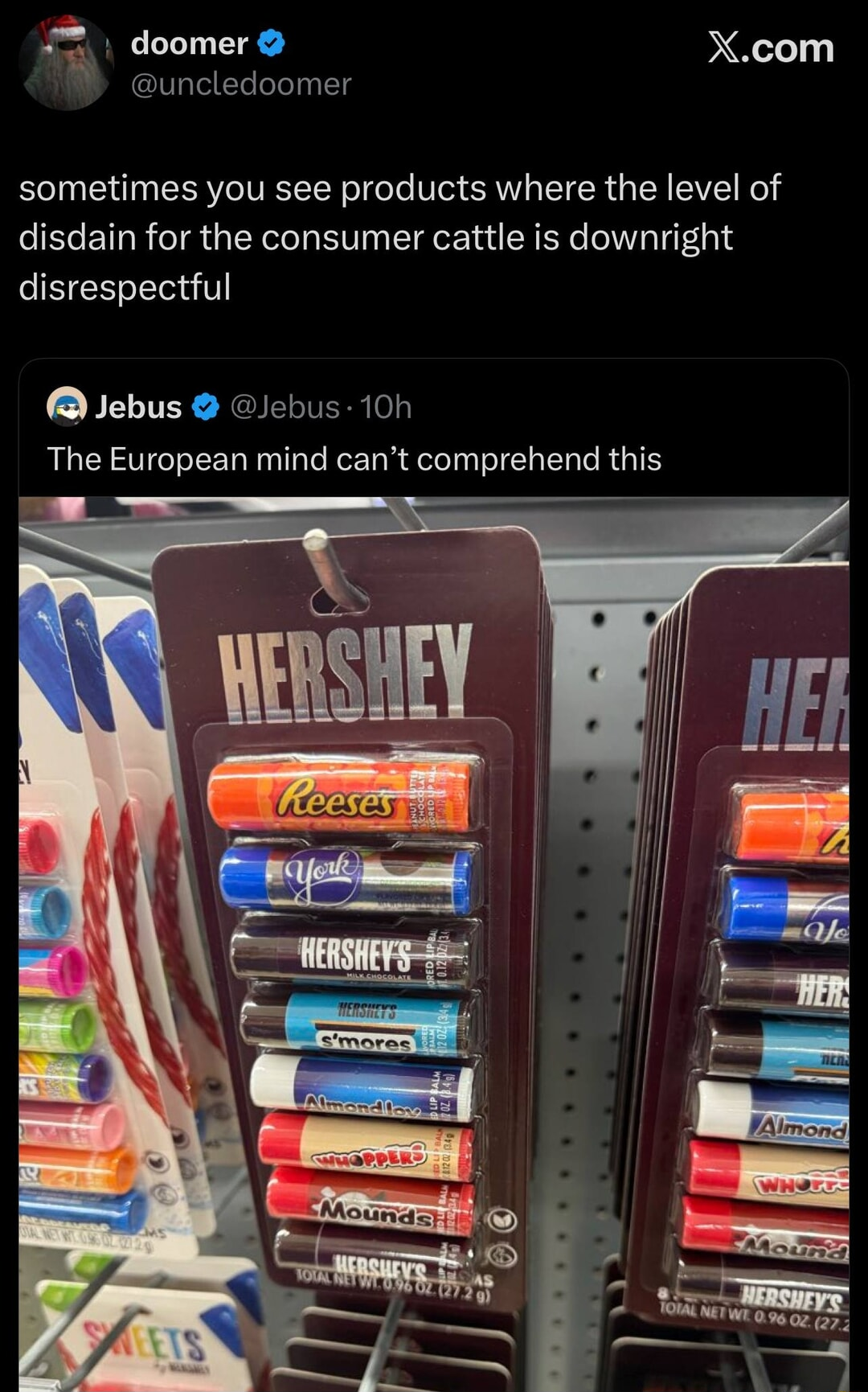Click the doomer display name
Image resolution: width=868 pixels, height=1392 pixels.
coord(190,43)
